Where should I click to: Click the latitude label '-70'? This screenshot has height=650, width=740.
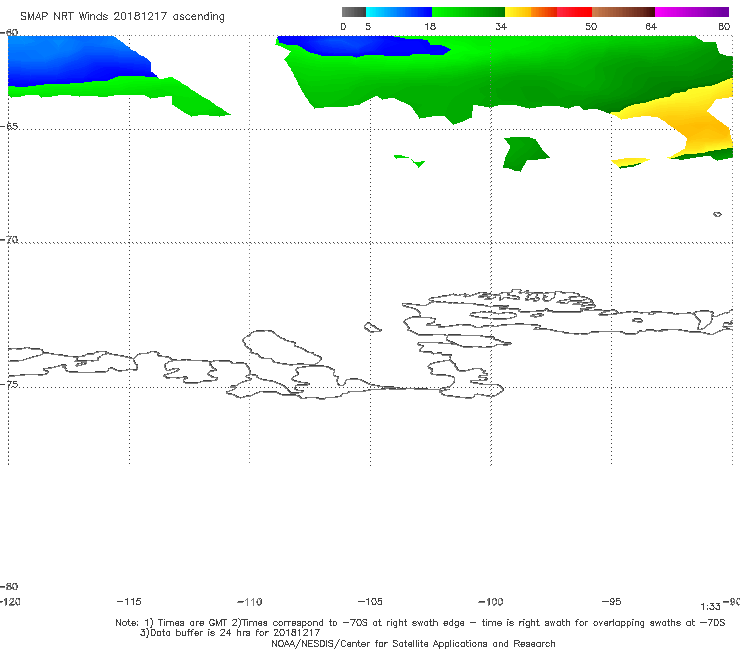pos(9,240)
